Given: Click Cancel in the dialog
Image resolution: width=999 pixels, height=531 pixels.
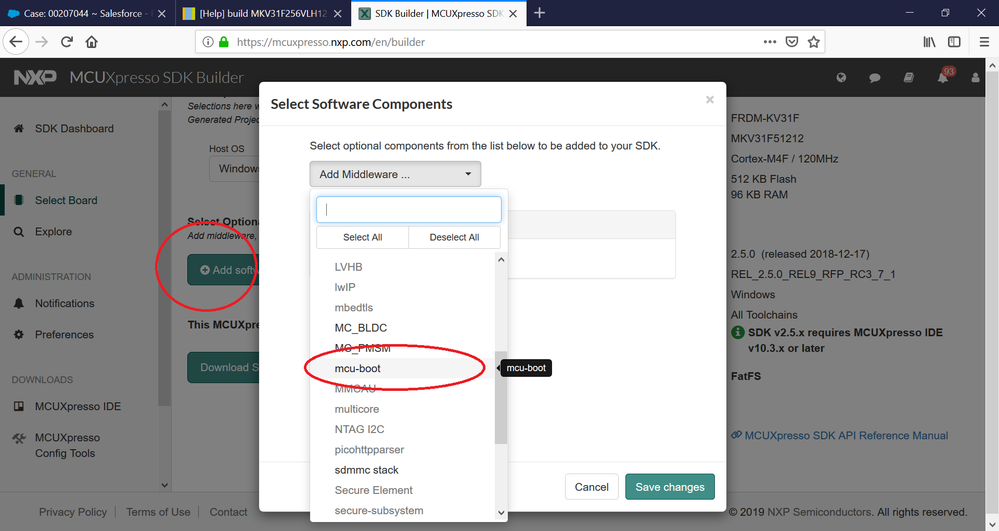Looking at the screenshot, I should click(591, 487).
